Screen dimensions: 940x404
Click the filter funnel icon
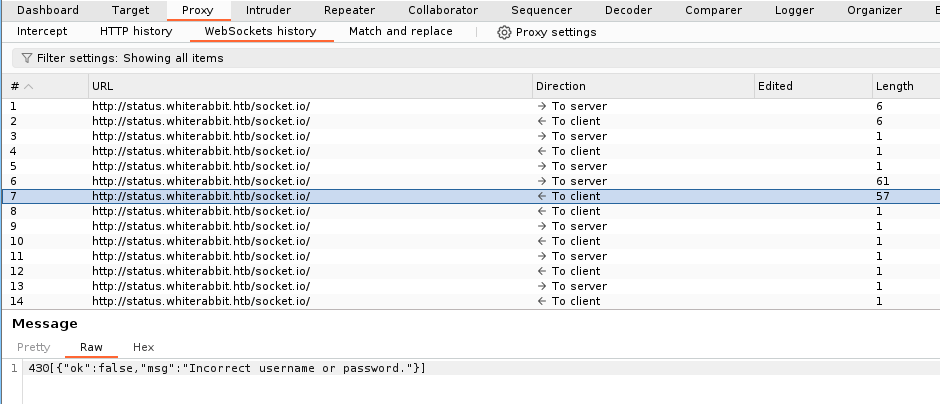point(27,59)
